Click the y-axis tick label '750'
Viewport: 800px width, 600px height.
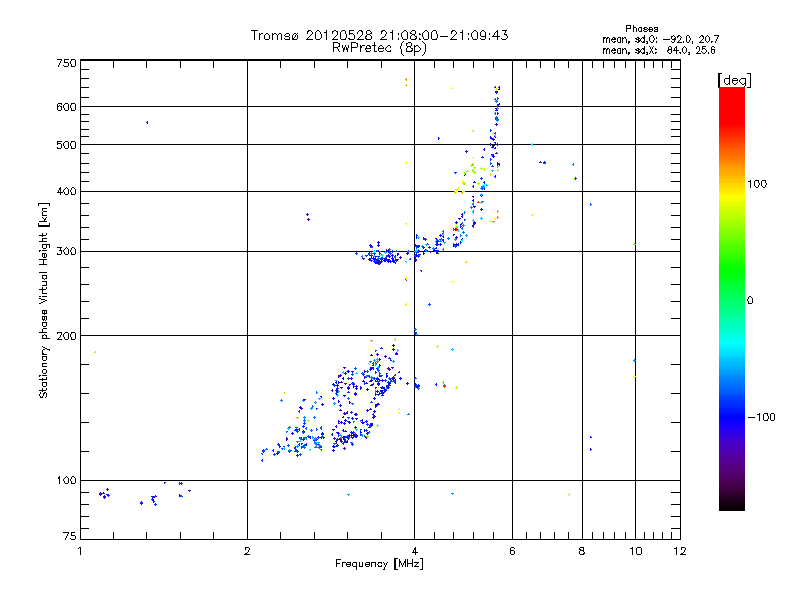click(66, 63)
